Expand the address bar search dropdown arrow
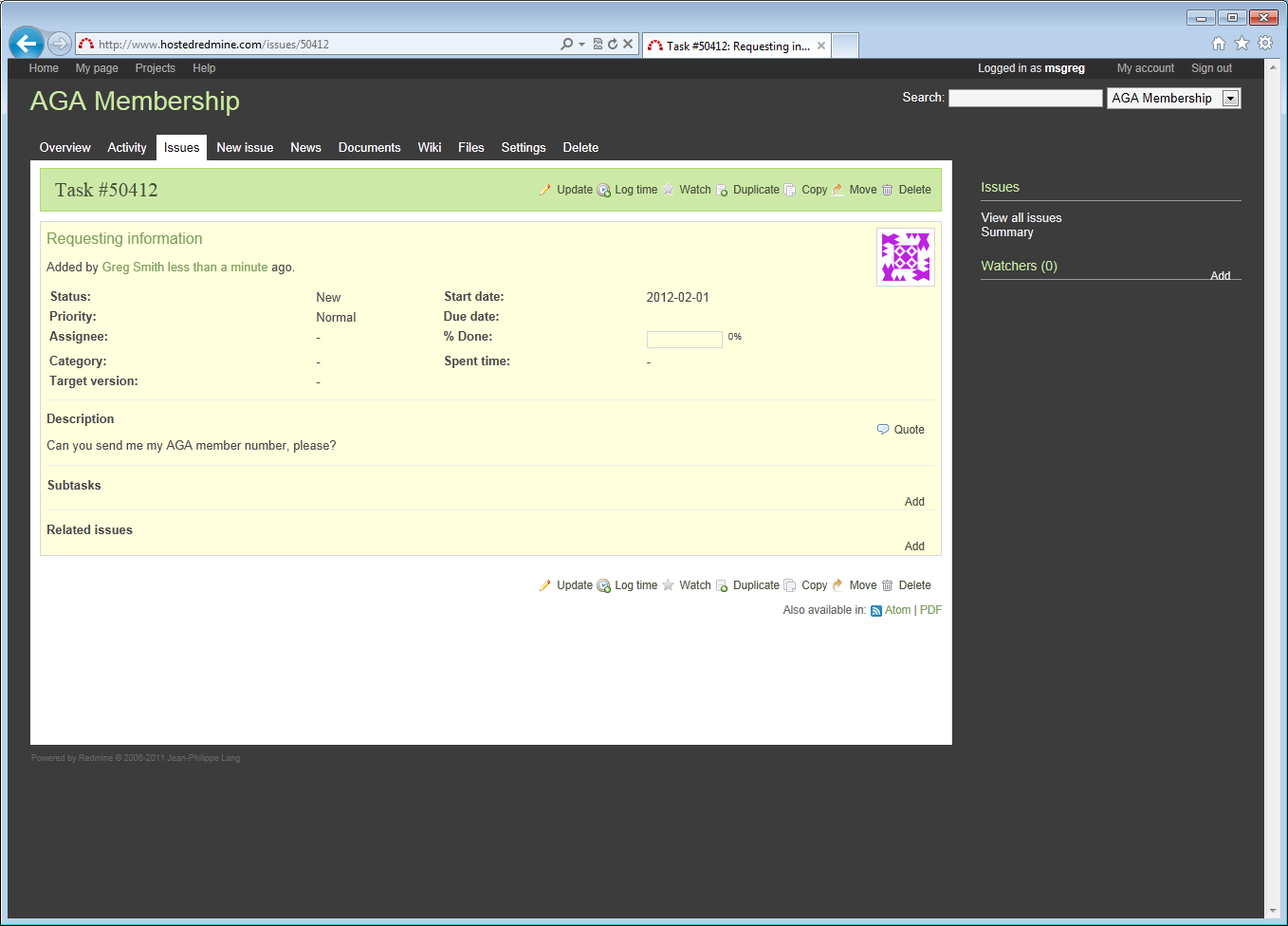 [581, 45]
